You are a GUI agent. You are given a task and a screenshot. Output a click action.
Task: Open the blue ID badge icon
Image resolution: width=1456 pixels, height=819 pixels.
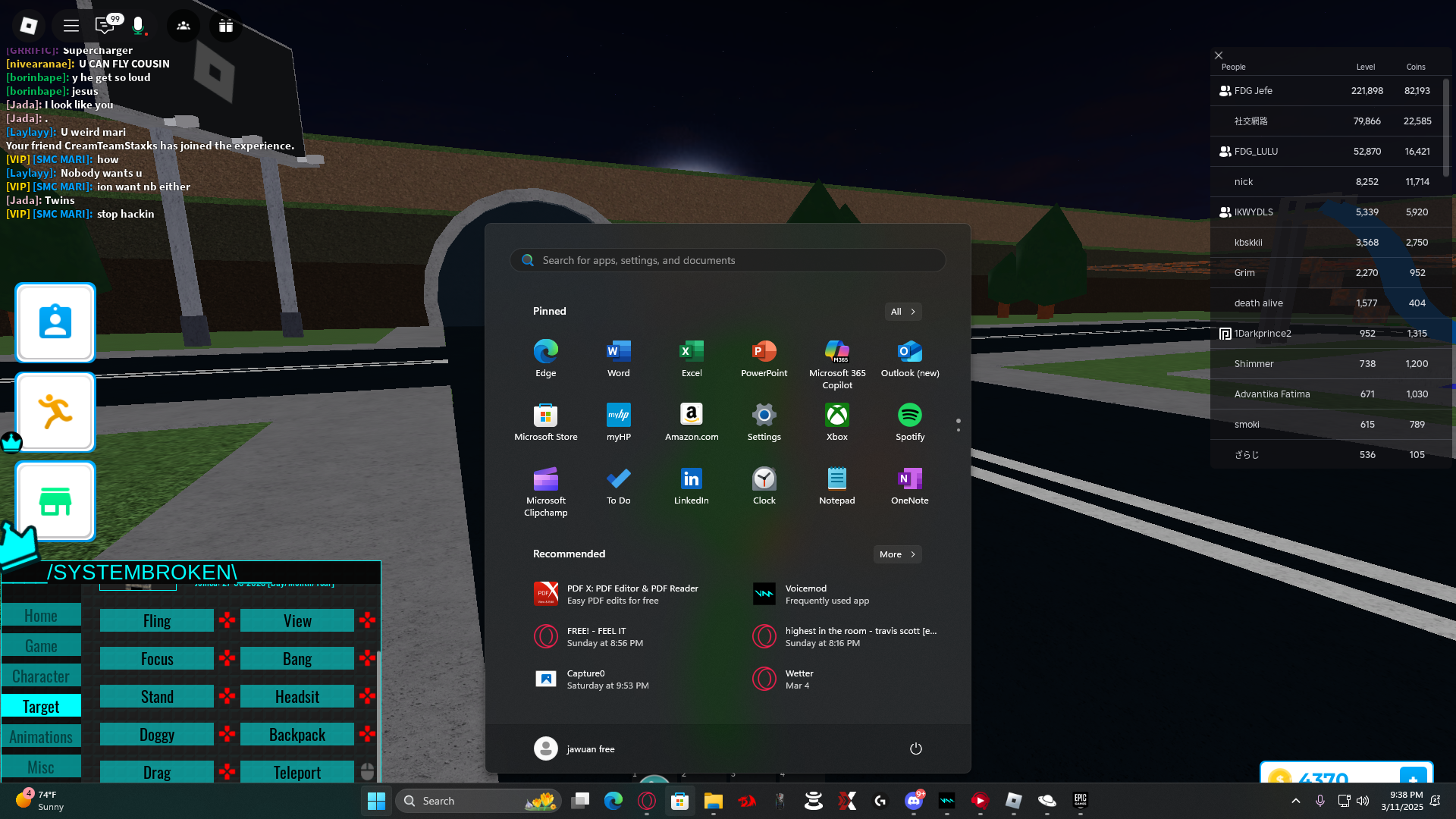[55, 323]
